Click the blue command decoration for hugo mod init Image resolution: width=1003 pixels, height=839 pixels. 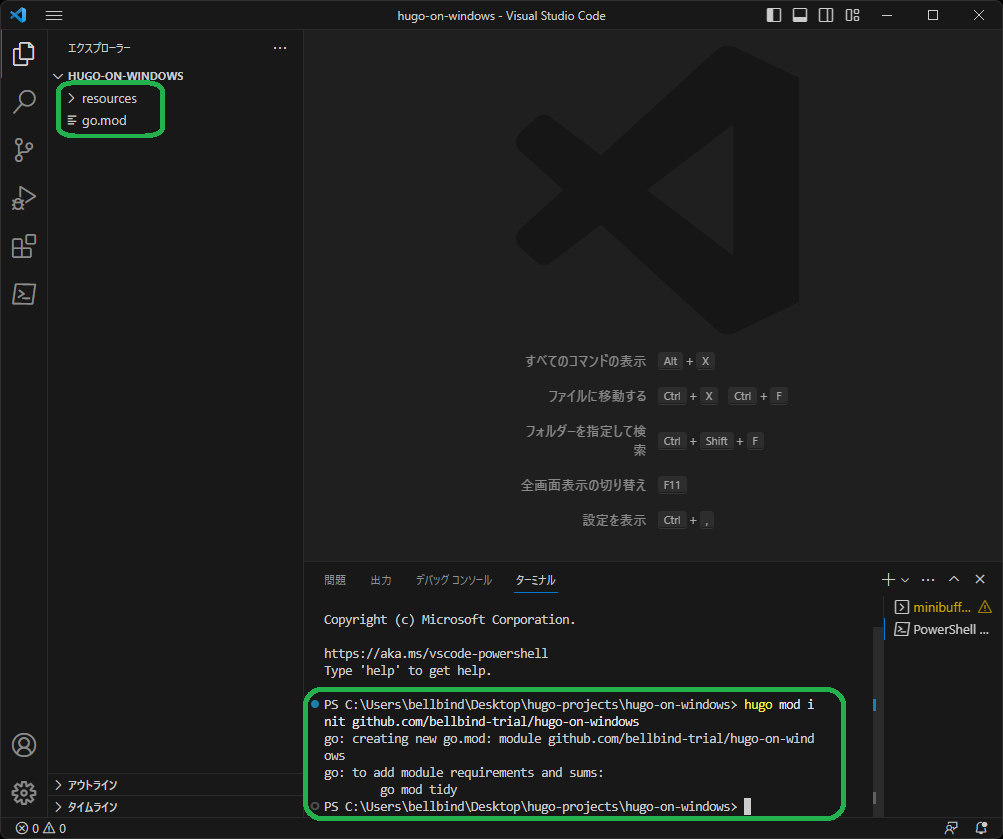315,704
